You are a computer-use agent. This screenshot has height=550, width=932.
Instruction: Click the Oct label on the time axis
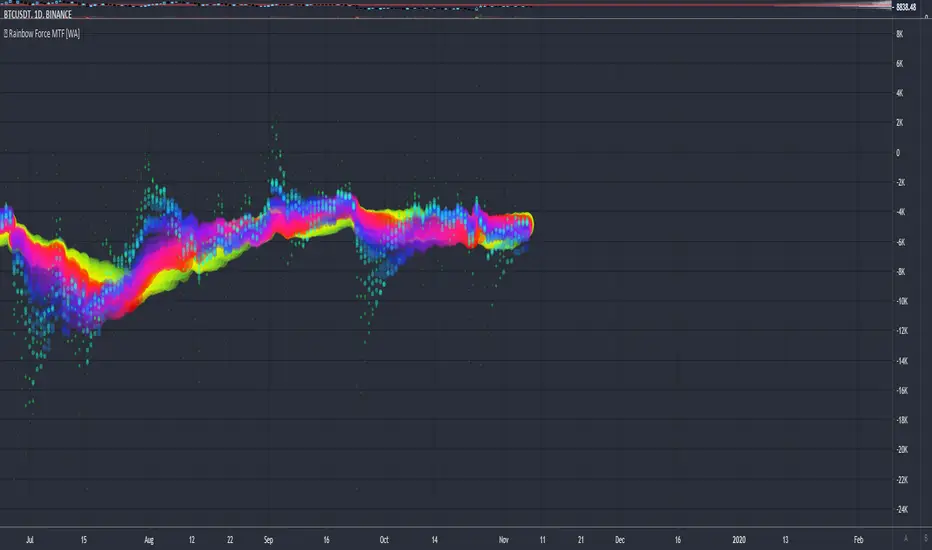[384, 537]
